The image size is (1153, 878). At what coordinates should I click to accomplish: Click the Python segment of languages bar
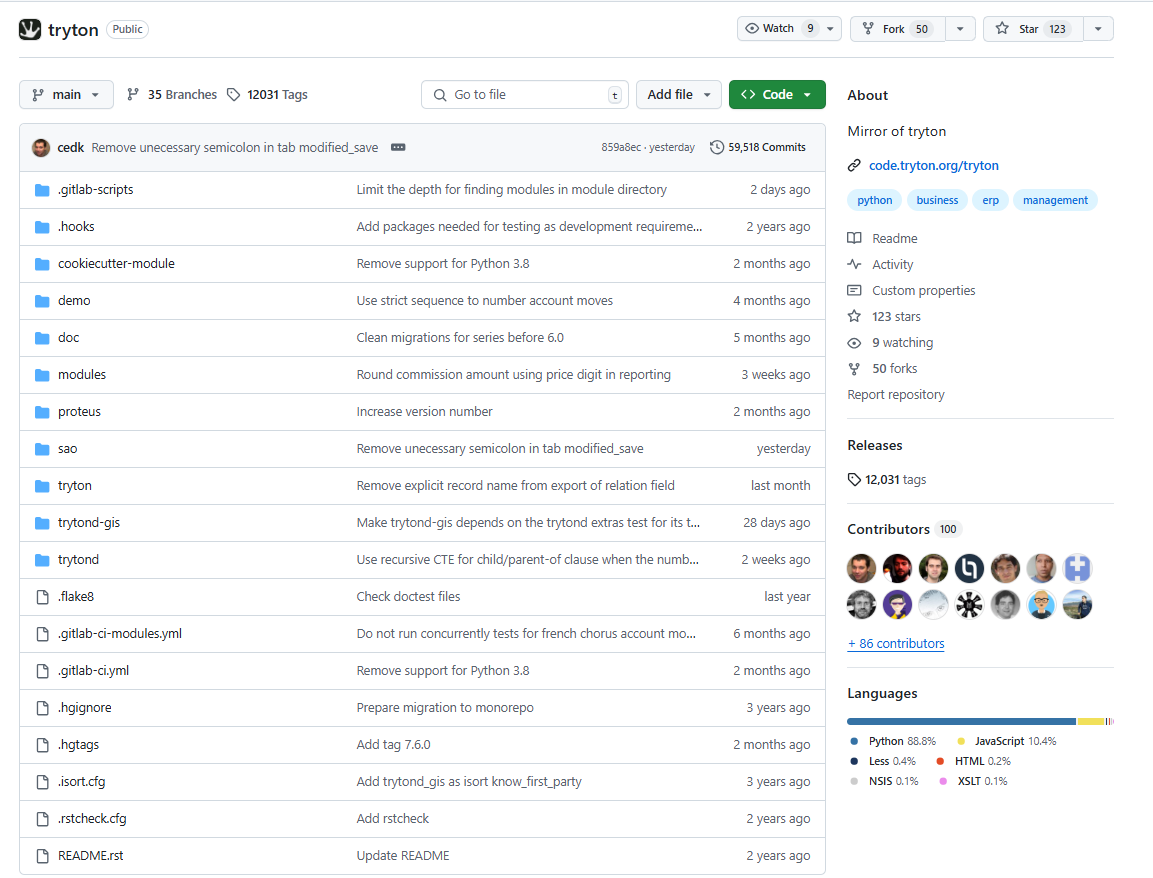point(961,721)
